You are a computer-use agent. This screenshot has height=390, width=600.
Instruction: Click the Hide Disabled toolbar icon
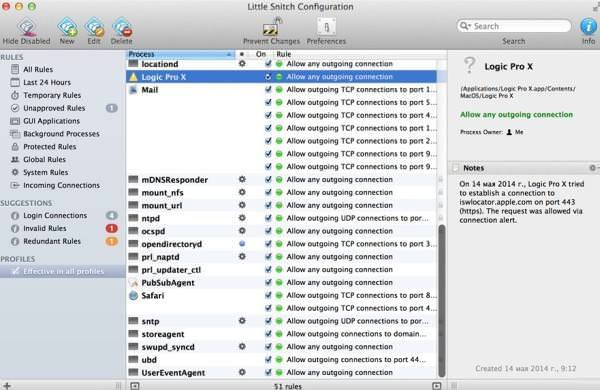point(27,27)
